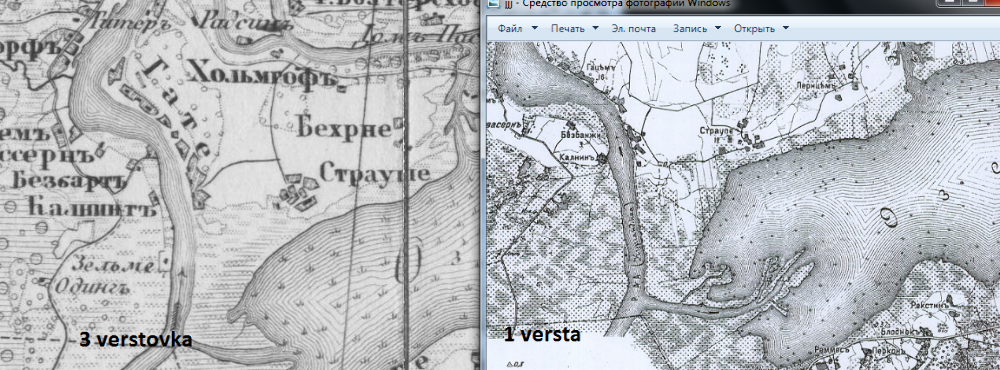Click the Photo Viewer window icon
Viewport: 1000px width, 370px height.
tap(492, 4)
